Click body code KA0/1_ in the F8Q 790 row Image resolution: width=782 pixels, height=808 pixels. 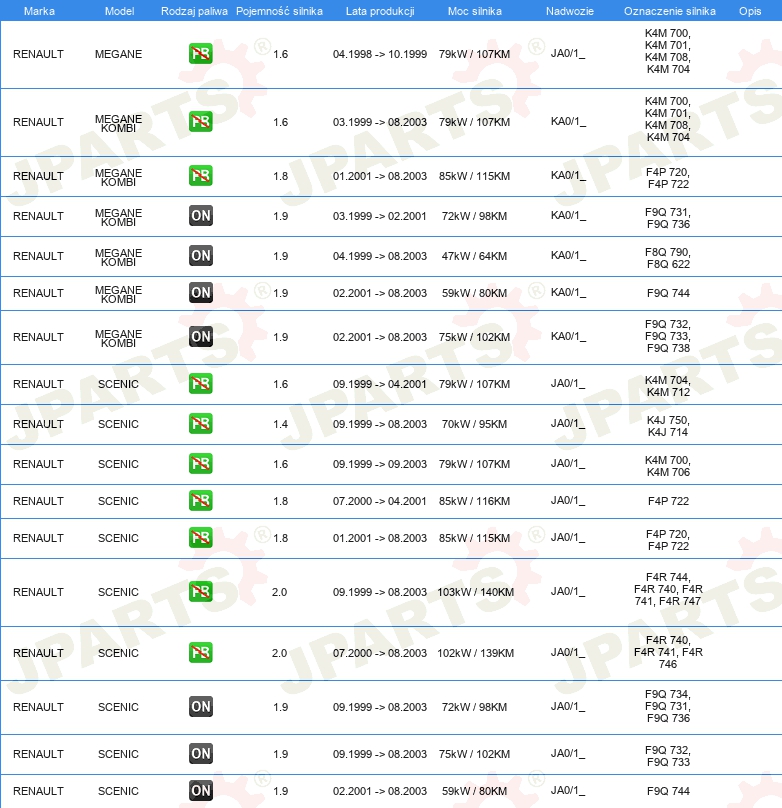coord(568,256)
